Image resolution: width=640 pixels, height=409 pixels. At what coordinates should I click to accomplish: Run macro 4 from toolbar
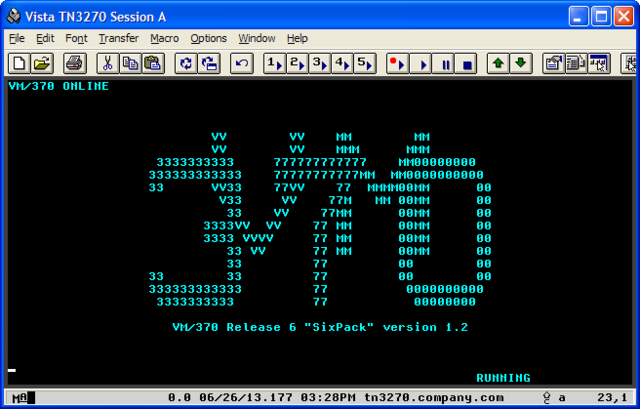click(x=342, y=64)
